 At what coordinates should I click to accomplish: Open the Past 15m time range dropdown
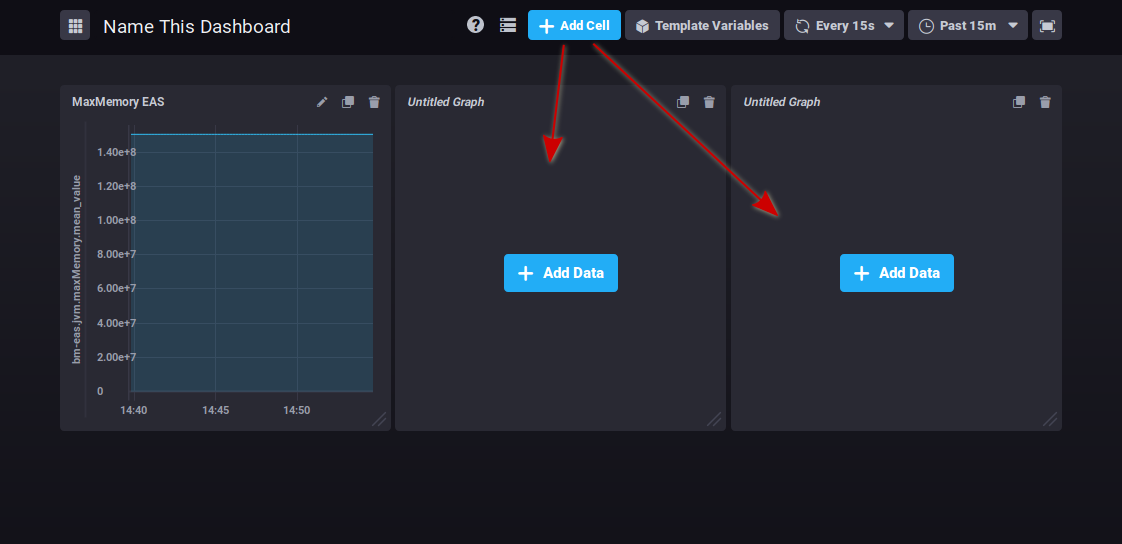967,26
